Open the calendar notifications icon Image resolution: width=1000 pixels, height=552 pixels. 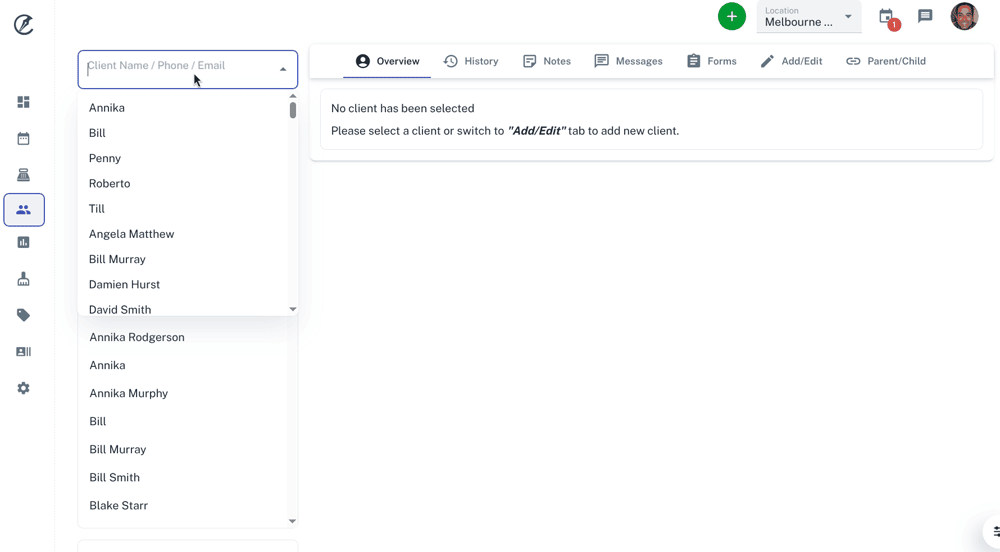(886, 17)
